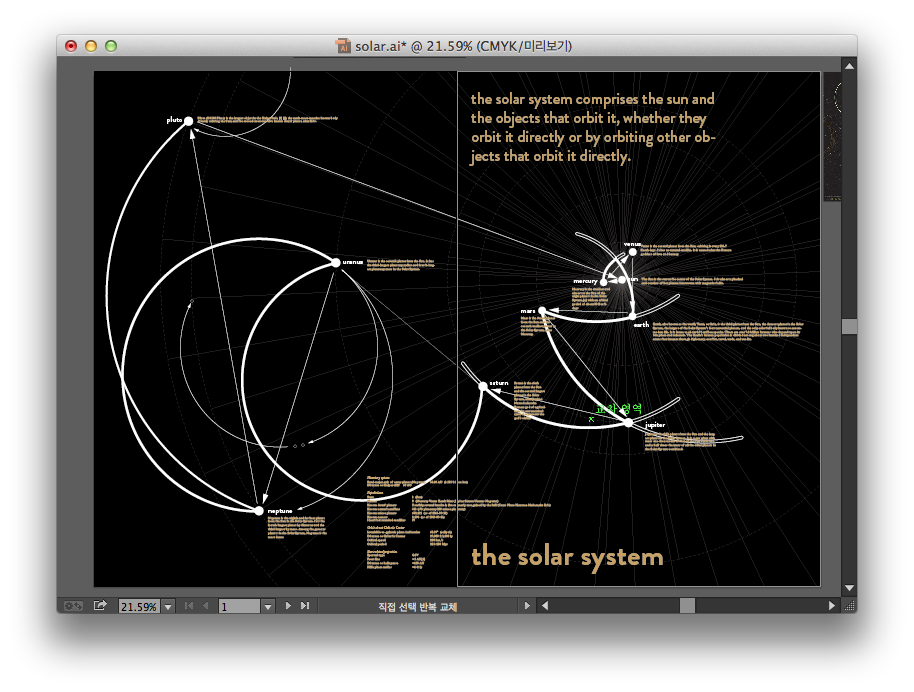The height and width of the screenshot is (692, 914).
Task: Click the vertical scrollbar thumb
Action: coord(849,326)
